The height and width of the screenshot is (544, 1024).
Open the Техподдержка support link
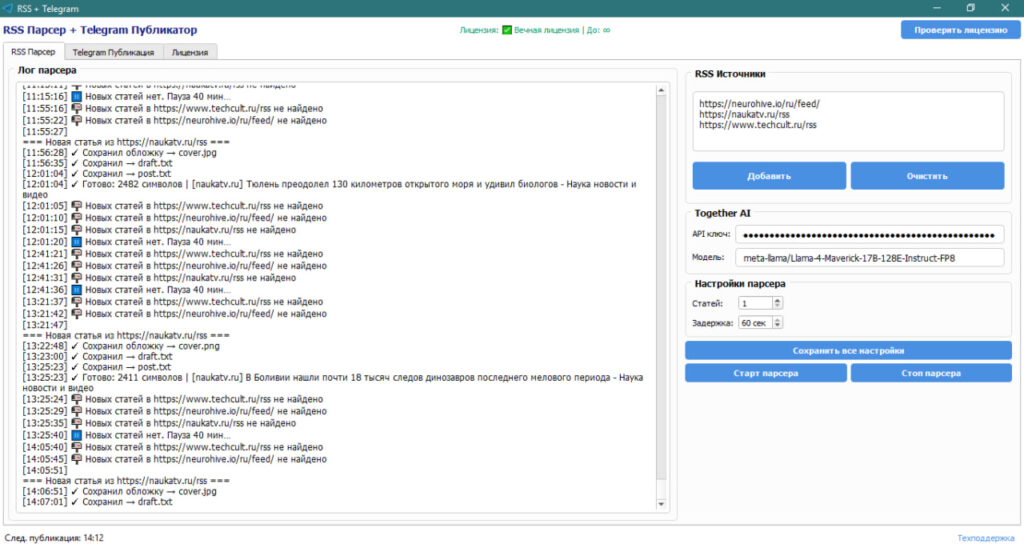pos(985,537)
